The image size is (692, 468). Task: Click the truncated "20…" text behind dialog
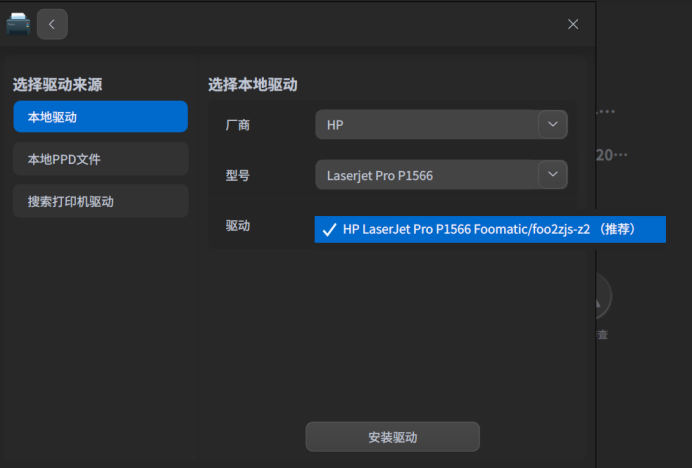coord(611,155)
